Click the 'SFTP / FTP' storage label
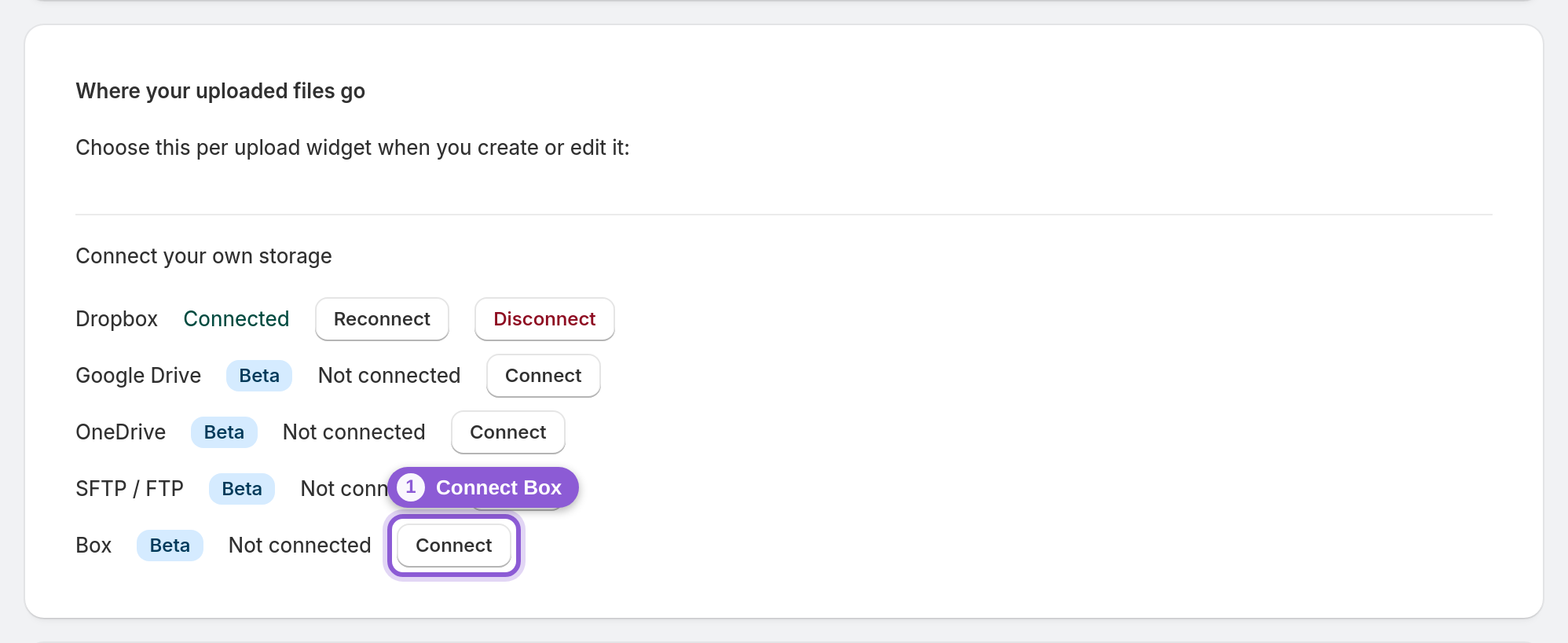 130,489
